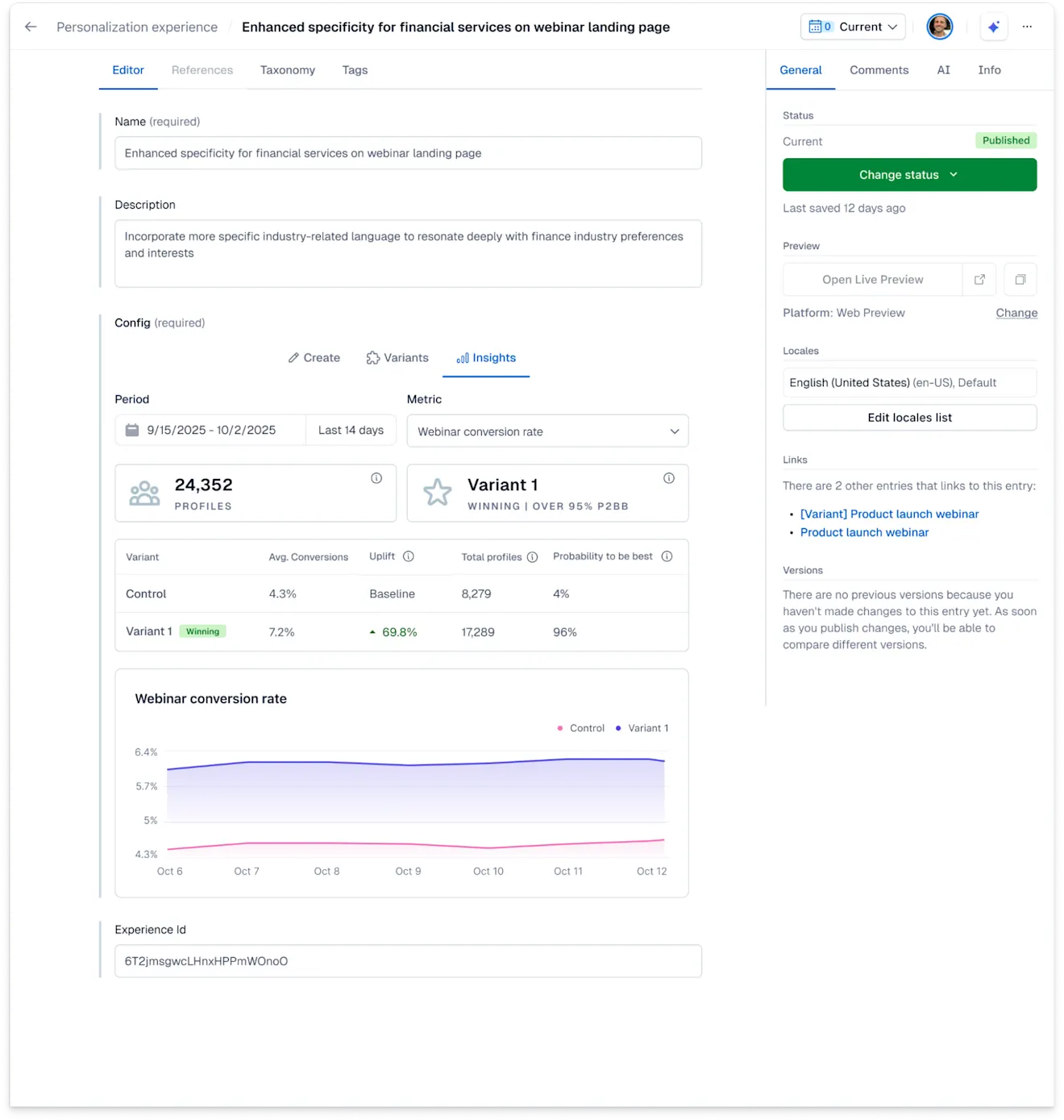This screenshot has width=1064, height=1120.
Task: Click the Probability to be best info icon
Action: click(667, 556)
